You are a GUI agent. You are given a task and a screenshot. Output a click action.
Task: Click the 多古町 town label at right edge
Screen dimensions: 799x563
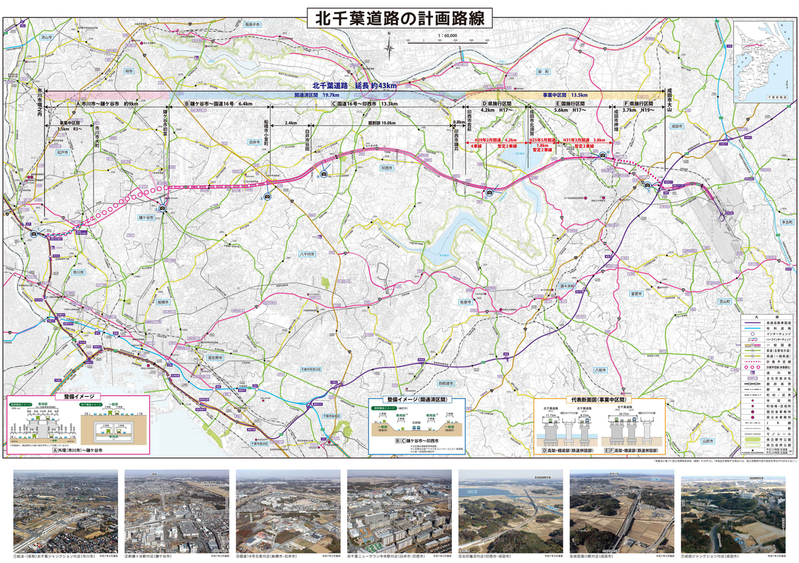(787, 223)
